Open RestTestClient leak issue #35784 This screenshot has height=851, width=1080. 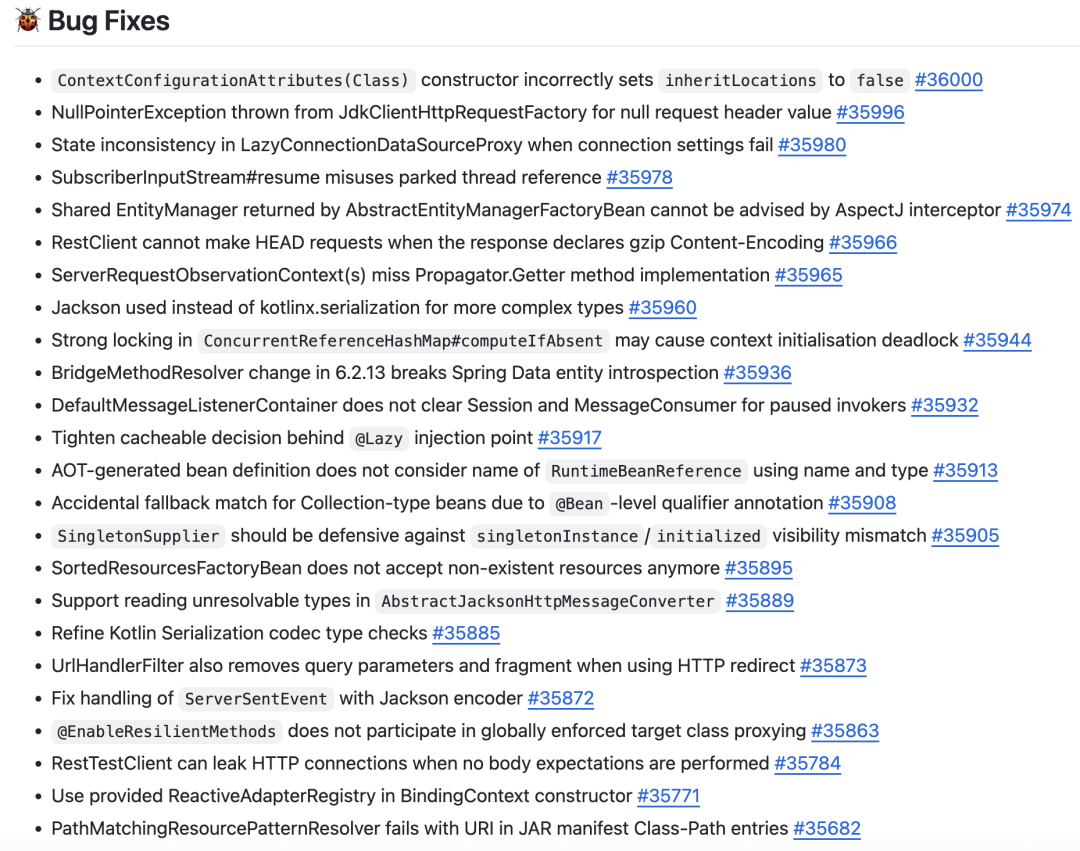807,763
